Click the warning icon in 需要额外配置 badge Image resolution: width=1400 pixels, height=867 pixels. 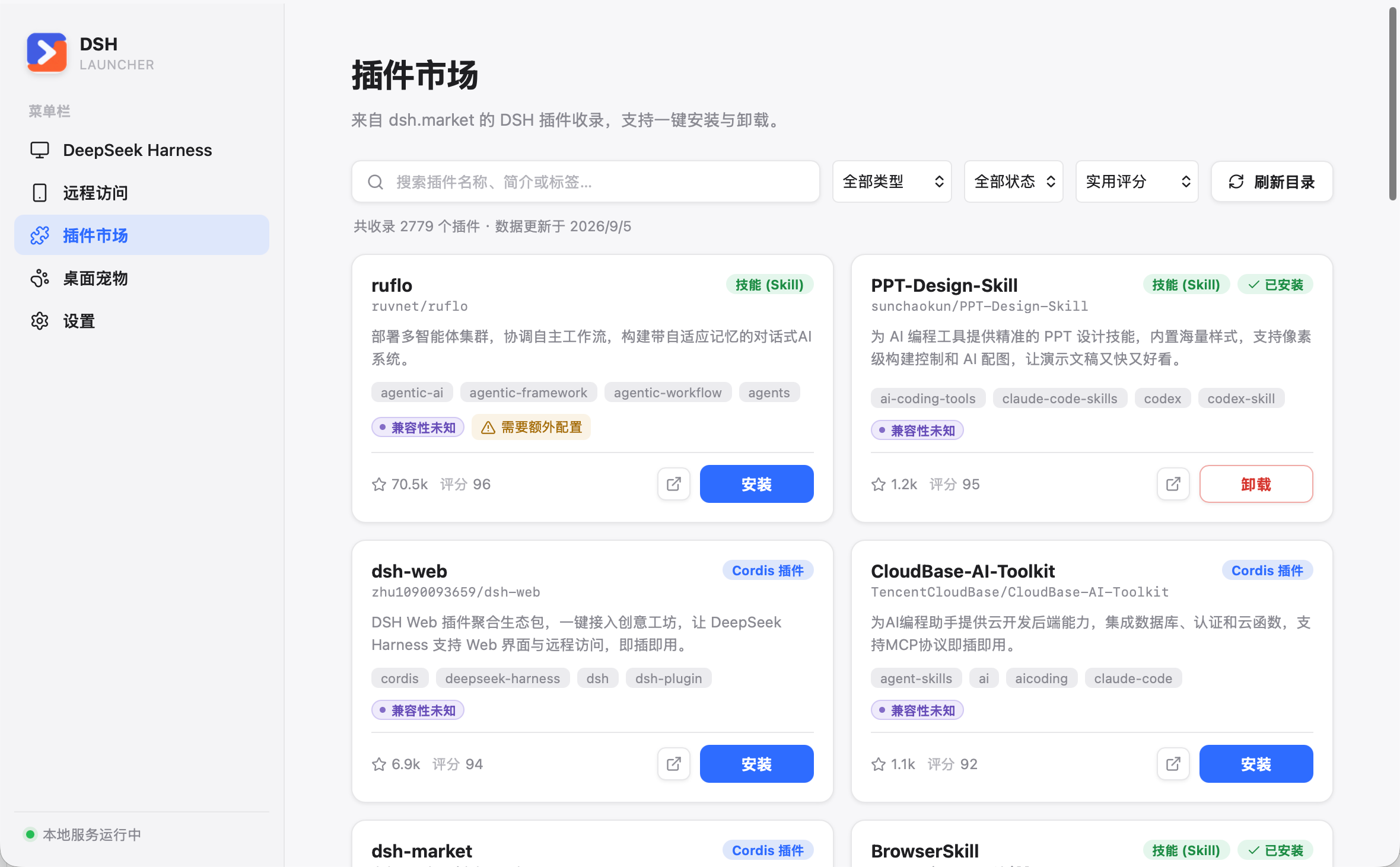click(488, 428)
